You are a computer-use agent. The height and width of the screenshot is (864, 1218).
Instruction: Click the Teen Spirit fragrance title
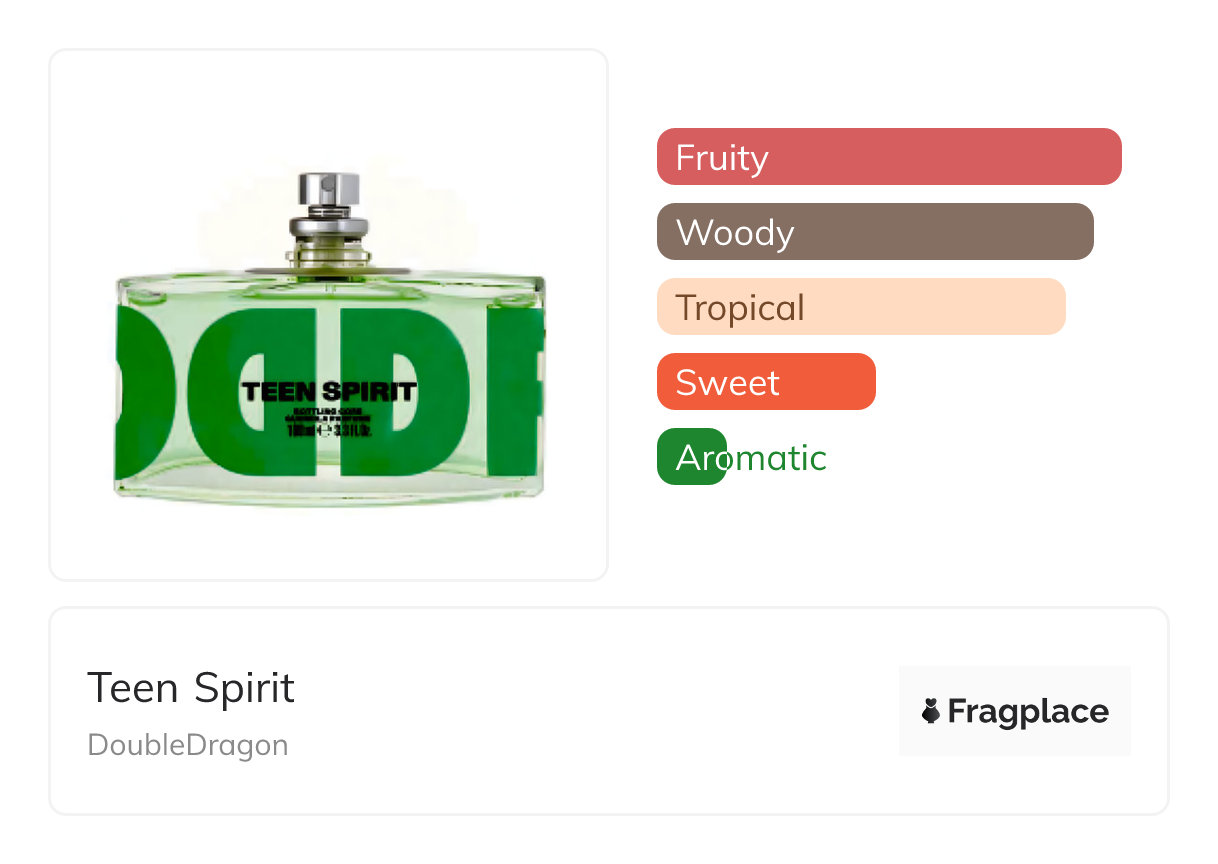(191, 688)
